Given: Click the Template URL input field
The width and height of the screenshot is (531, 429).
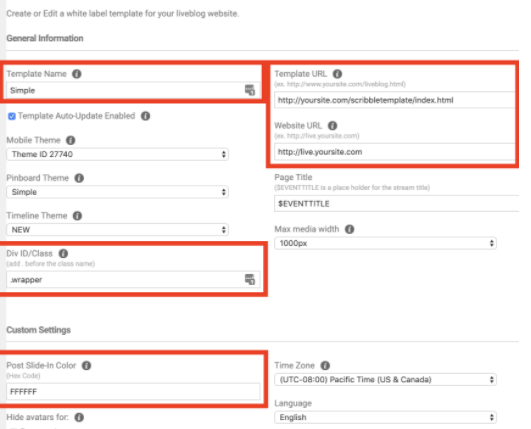Looking at the screenshot, I should [x=395, y=100].
